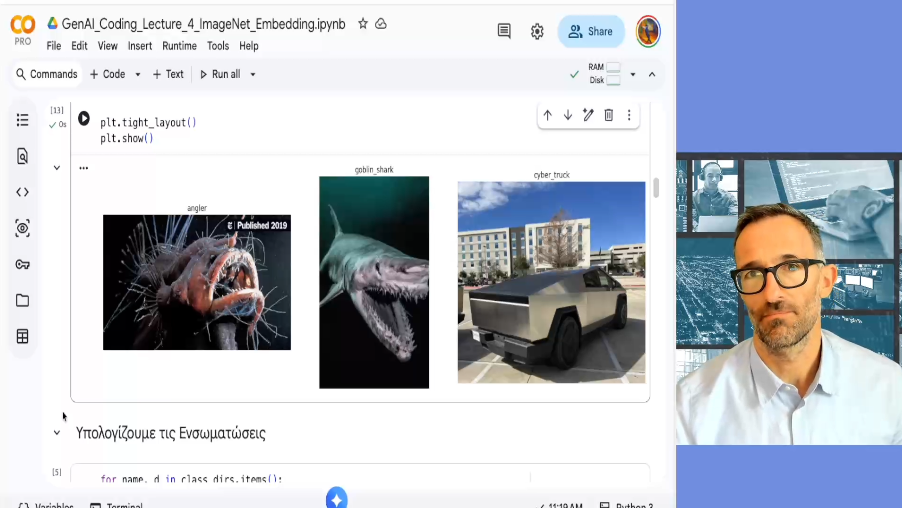The image size is (902, 508).
Task: Open the Edit menu
Action: click(x=79, y=46)
